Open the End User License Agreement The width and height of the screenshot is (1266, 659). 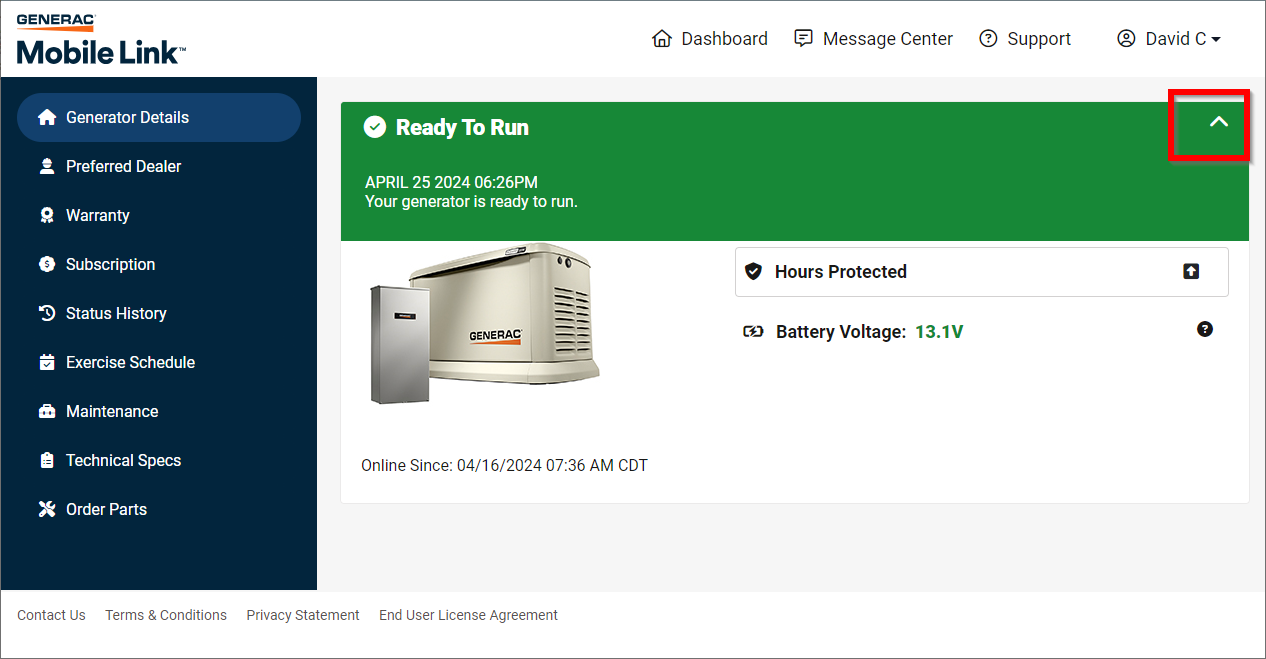[x=468, y=615]
